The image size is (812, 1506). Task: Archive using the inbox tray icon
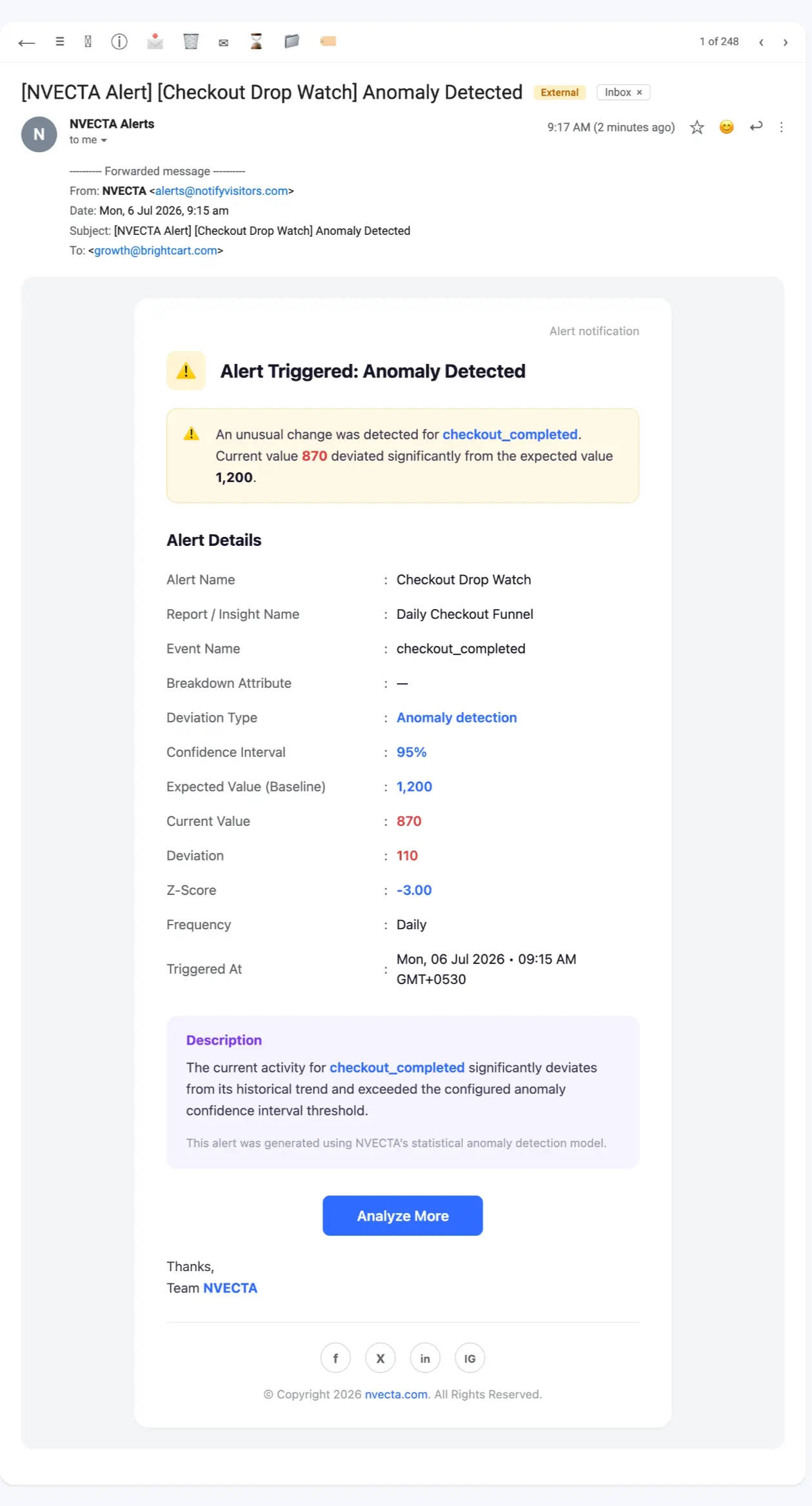[155, 41]
